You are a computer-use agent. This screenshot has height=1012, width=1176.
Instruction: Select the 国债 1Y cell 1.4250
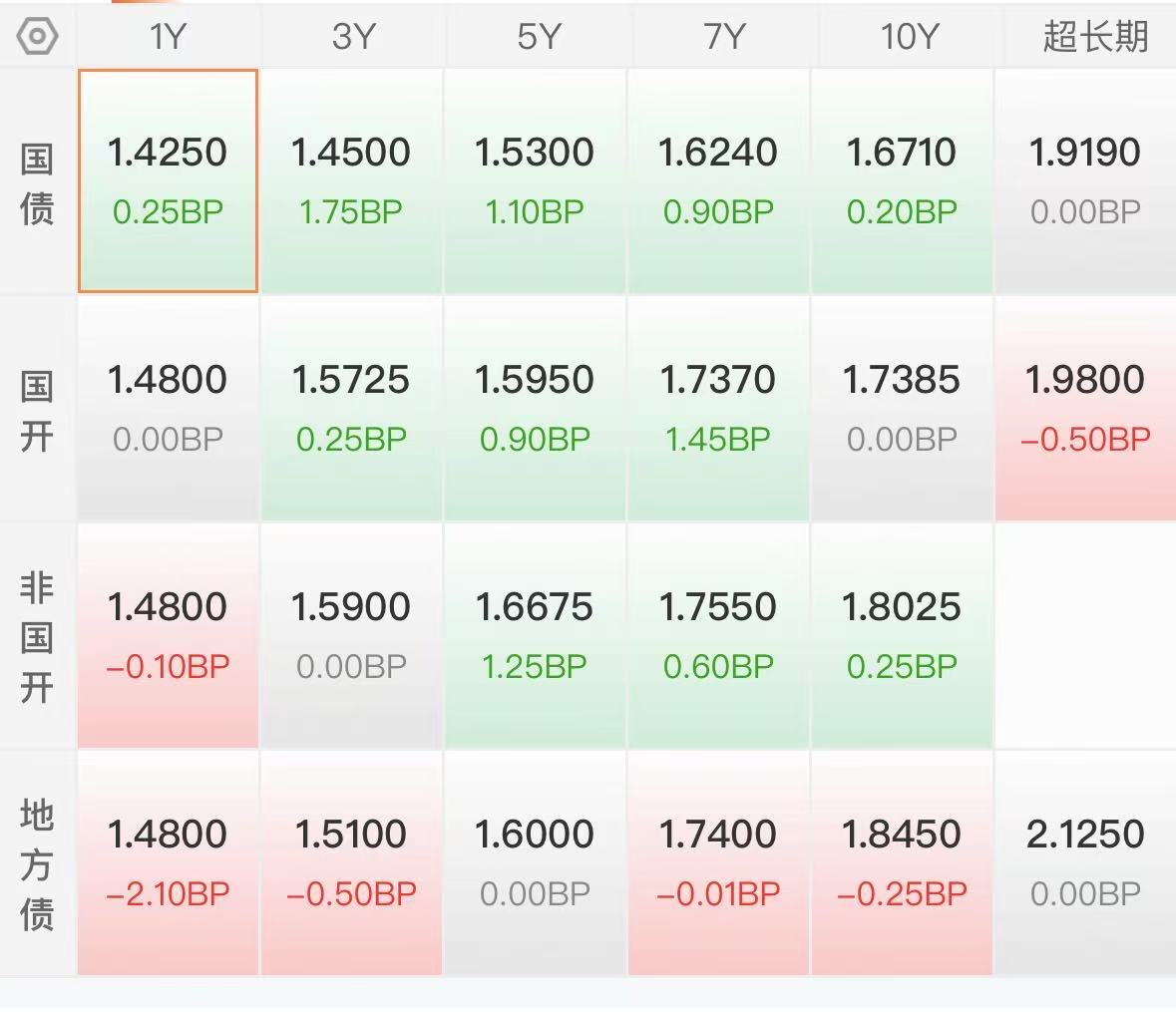coord(168,180)
